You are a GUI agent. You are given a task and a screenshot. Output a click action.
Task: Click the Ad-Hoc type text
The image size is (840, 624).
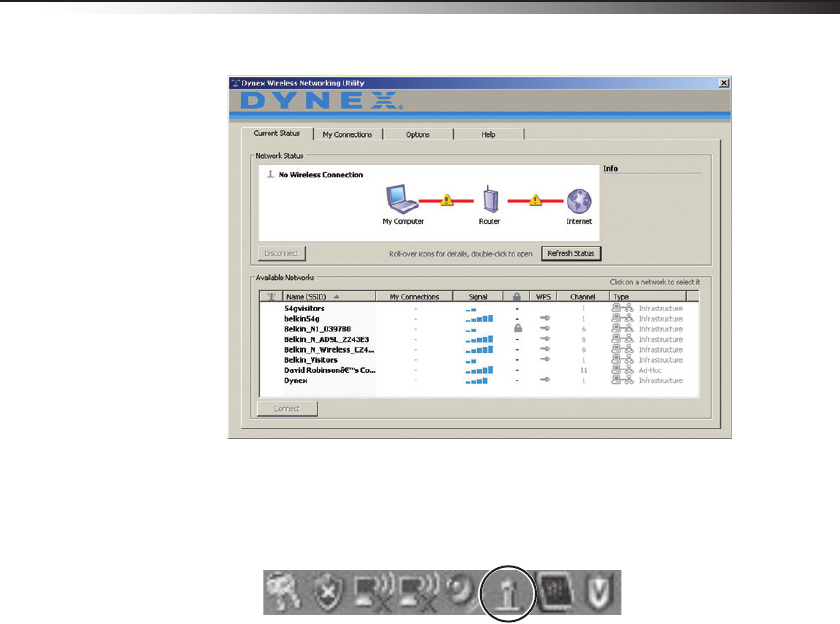[x=650, y=370]
